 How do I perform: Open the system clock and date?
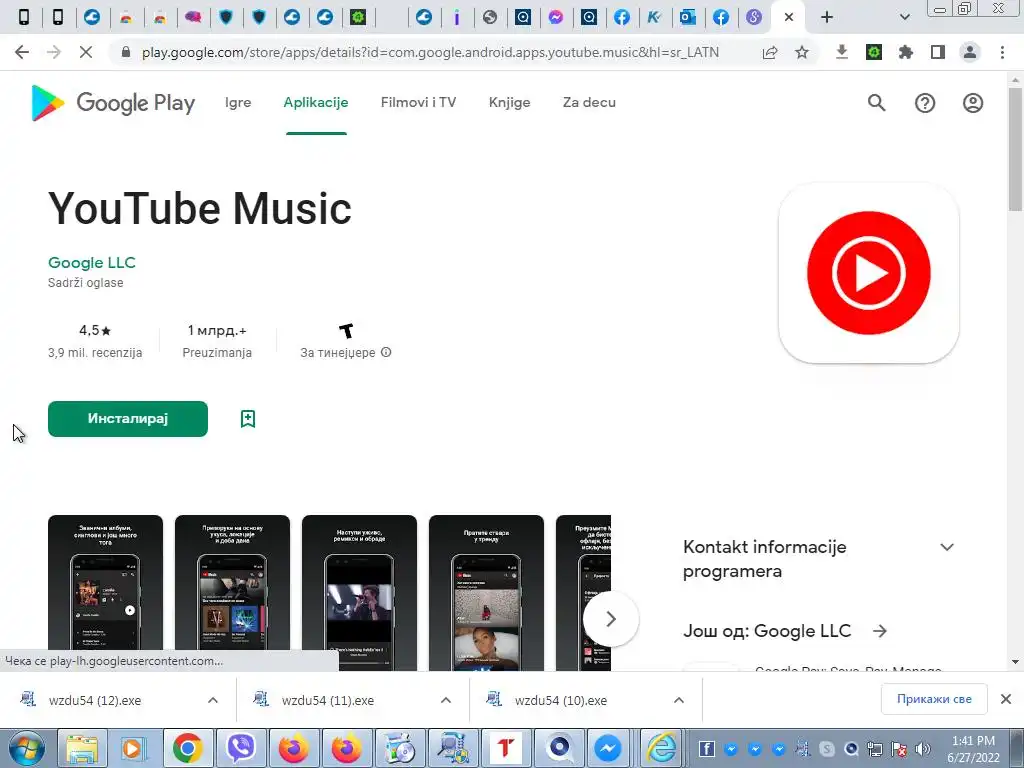coord(973,749)
